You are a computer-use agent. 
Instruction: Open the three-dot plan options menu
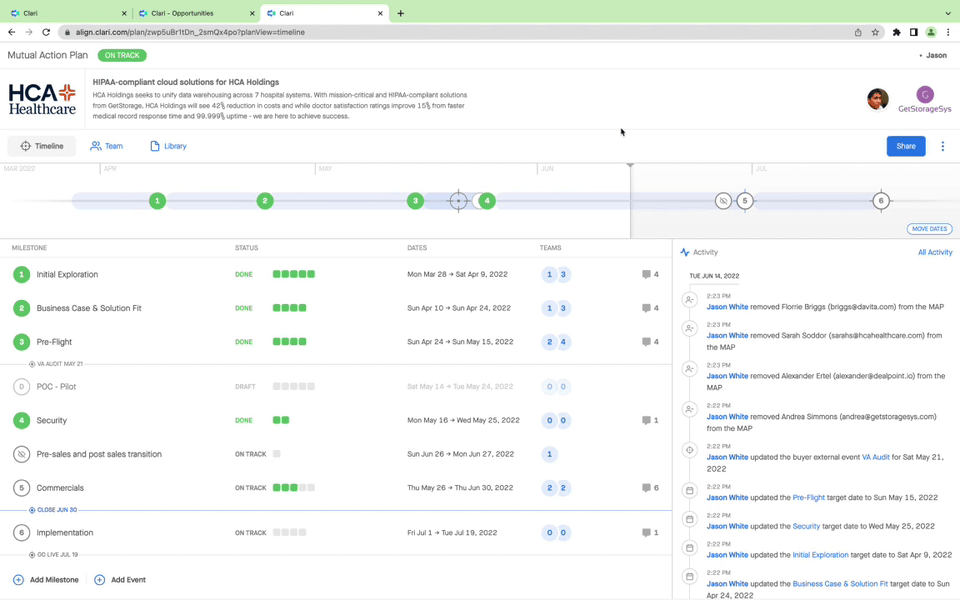click(942, 146)
